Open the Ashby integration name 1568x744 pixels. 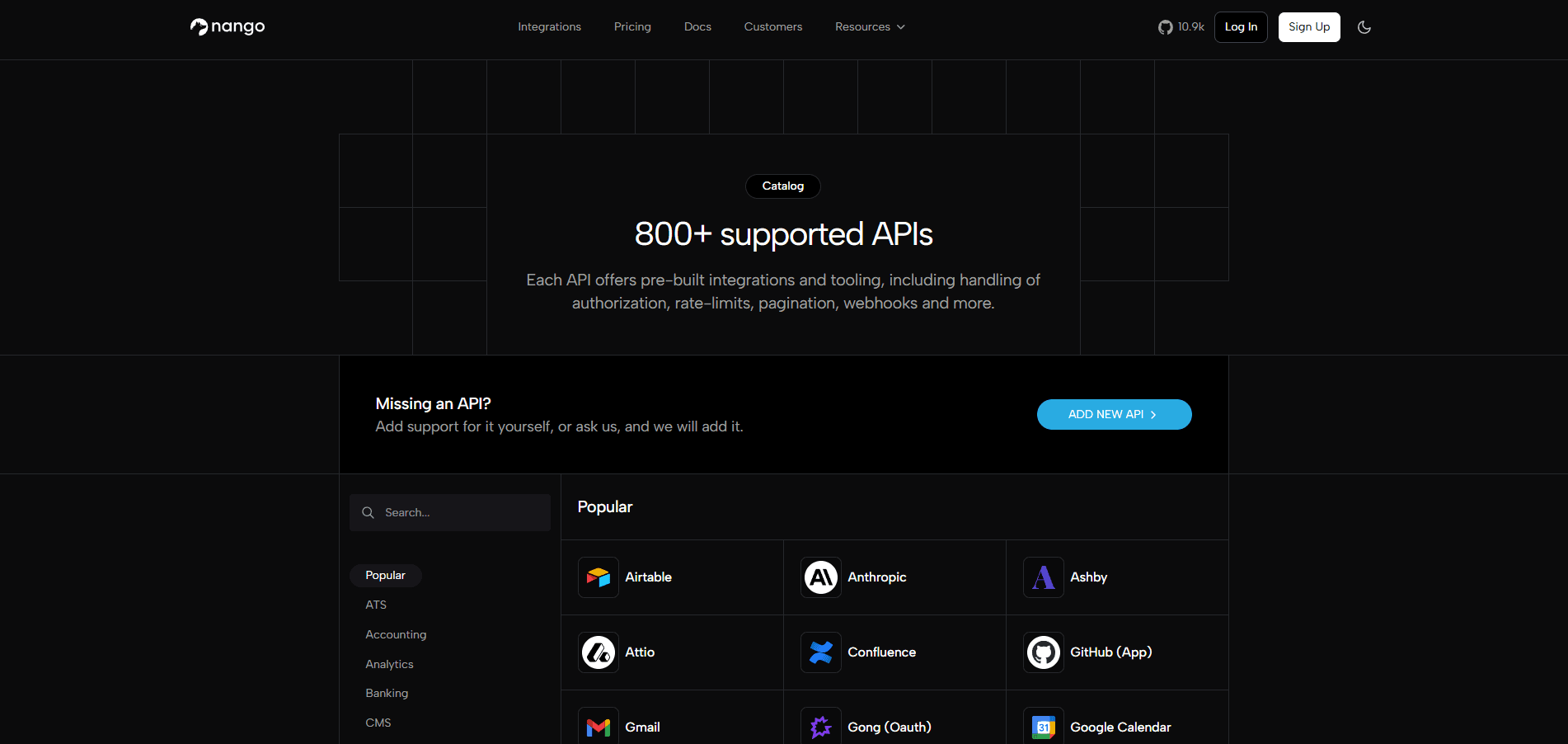(x=1088, y=577)
